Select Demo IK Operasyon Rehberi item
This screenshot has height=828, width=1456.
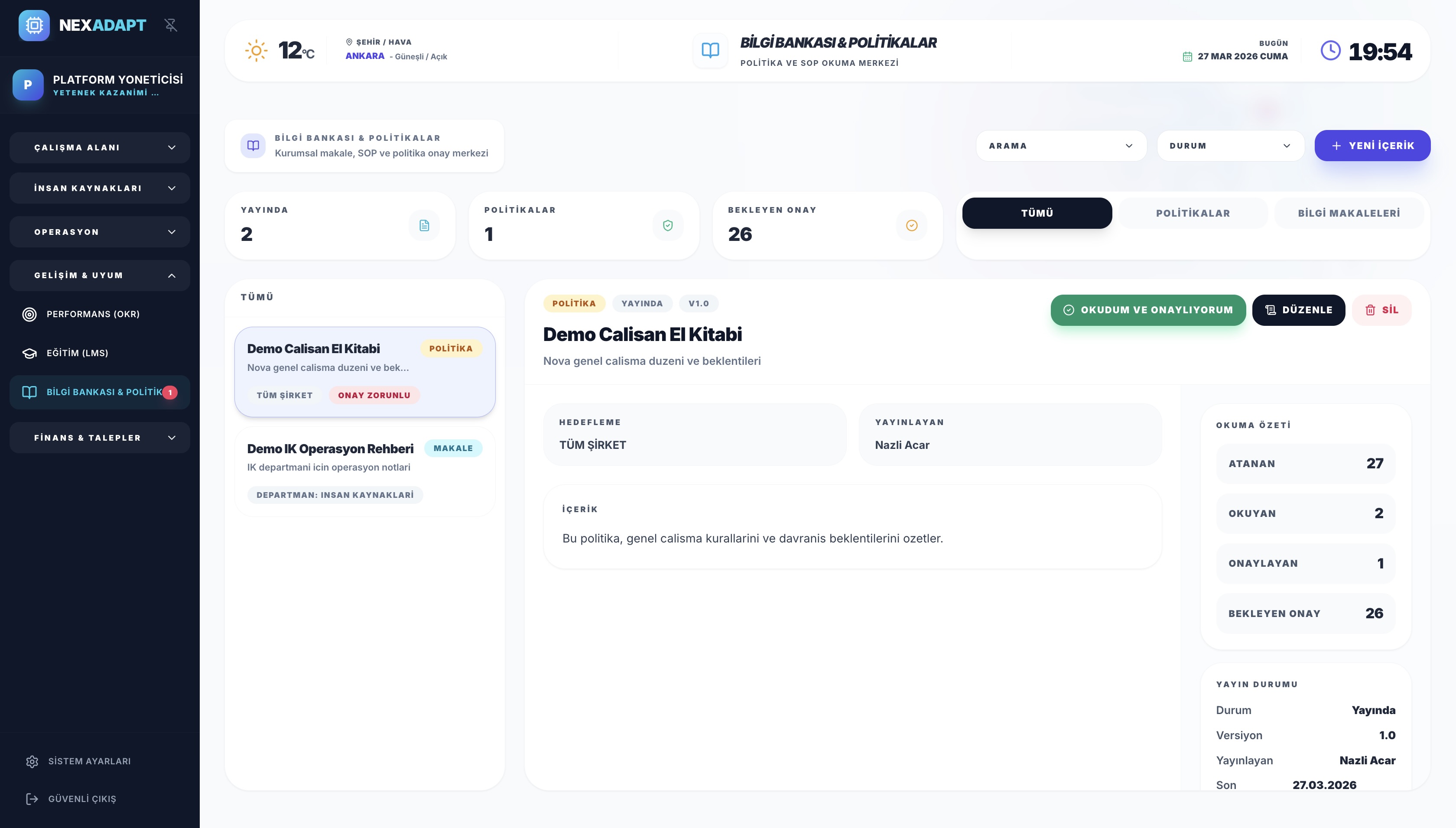point(364,471)
